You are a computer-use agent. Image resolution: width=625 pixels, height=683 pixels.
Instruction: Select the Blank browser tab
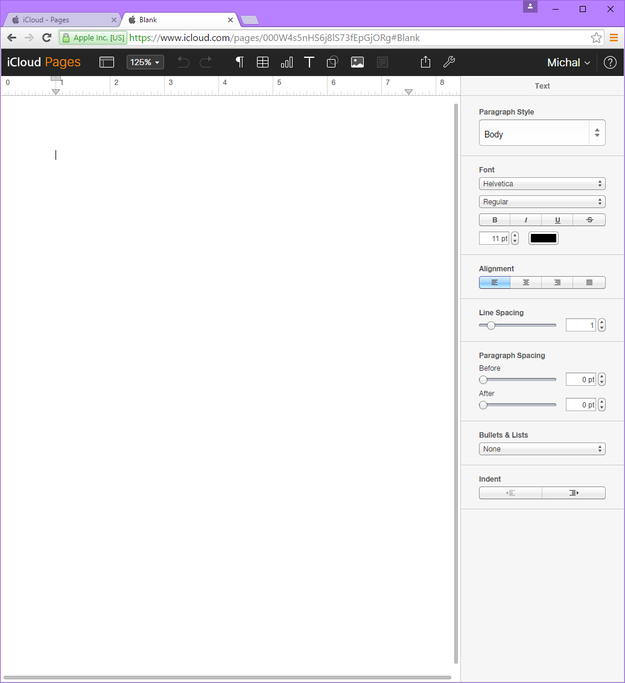pos(179,20)
